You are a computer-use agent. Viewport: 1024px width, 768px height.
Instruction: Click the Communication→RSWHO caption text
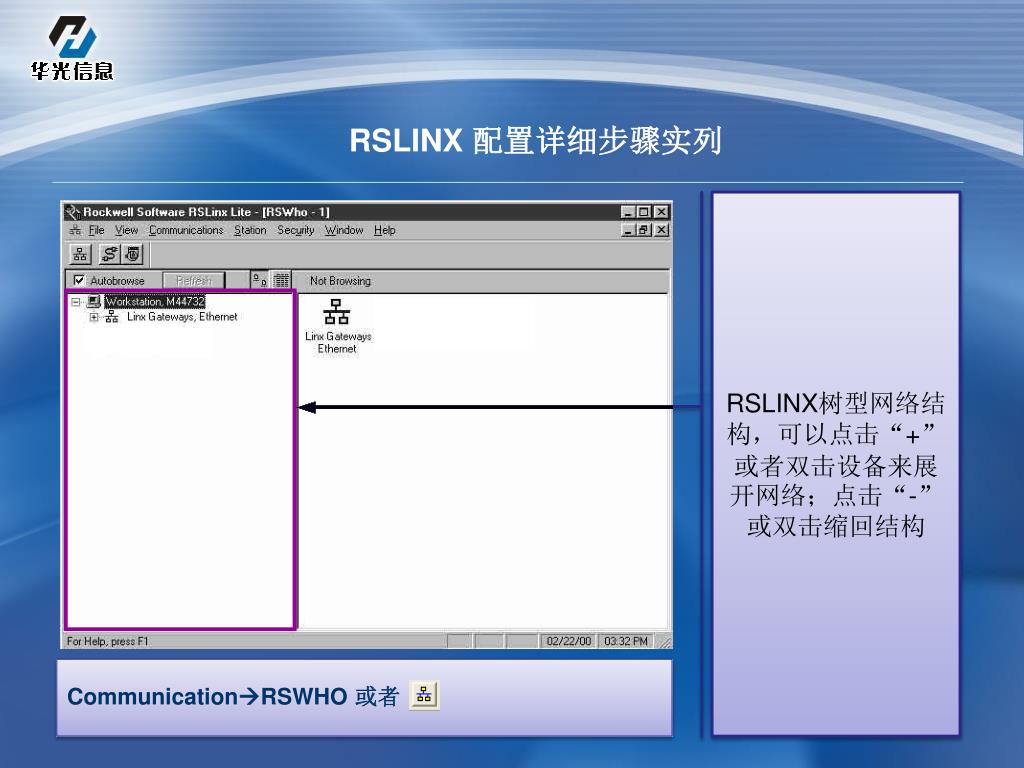click(207, 696)
